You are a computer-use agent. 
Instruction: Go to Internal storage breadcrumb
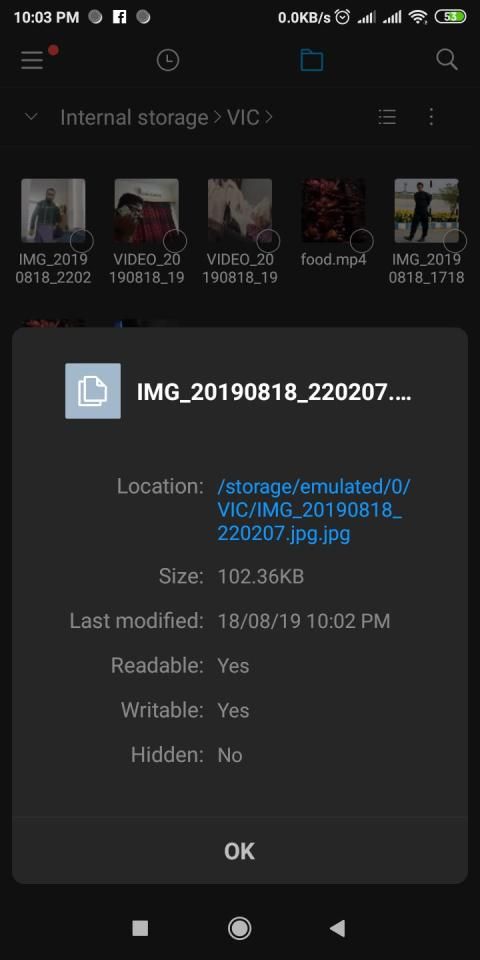tap(134, 118)
